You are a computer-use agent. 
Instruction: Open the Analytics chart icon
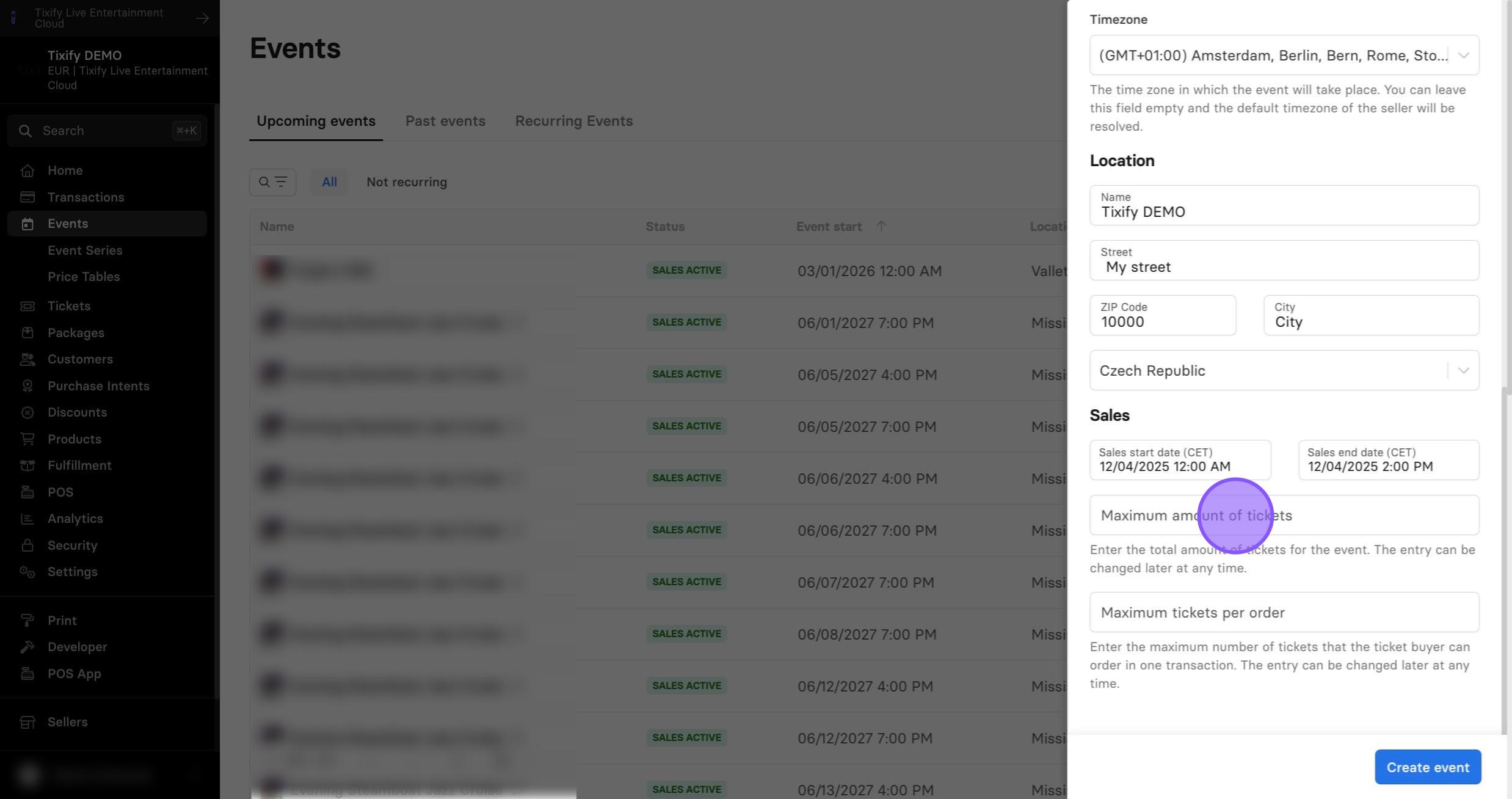tap(27, 519)
